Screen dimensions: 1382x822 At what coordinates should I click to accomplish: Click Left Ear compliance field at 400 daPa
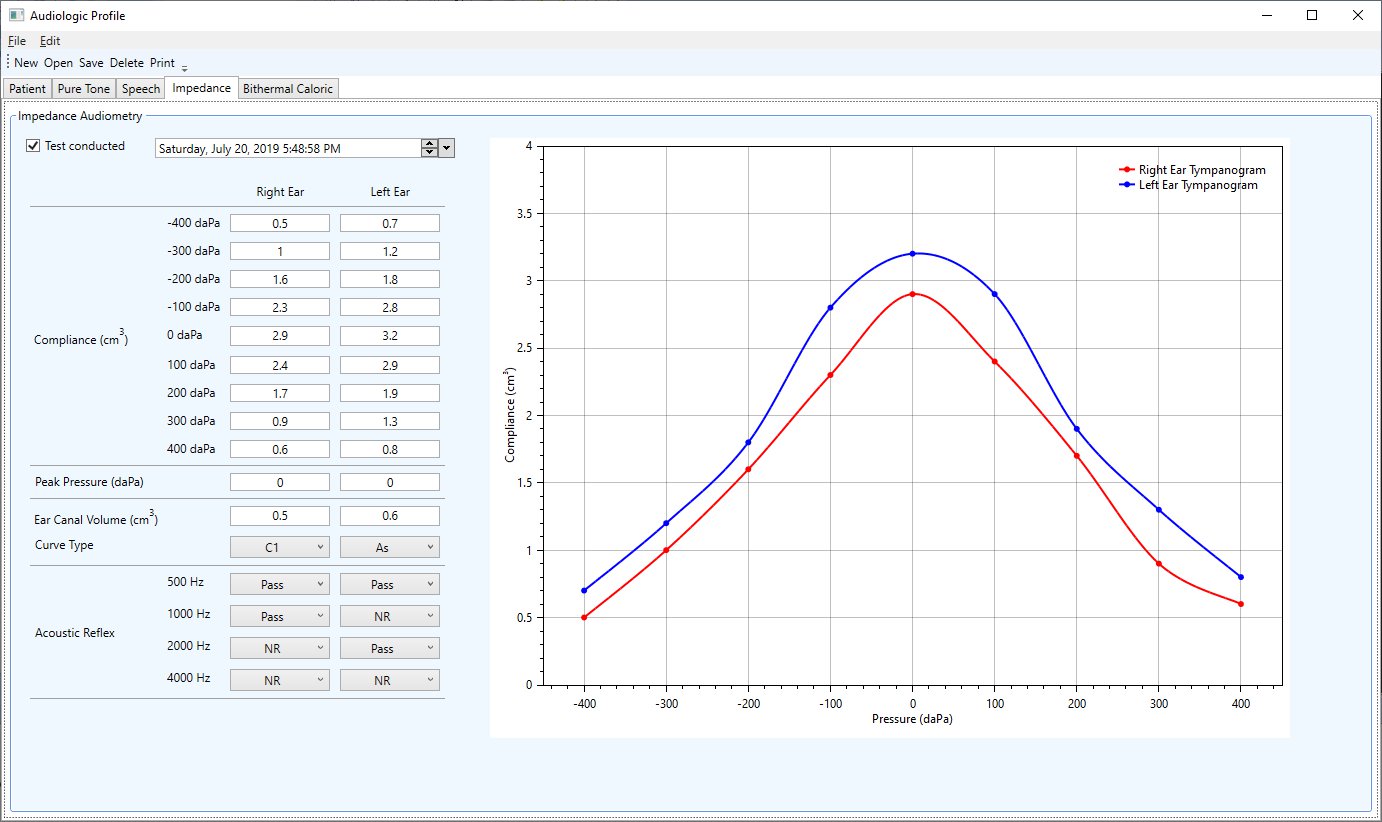[x=390, y=450]
